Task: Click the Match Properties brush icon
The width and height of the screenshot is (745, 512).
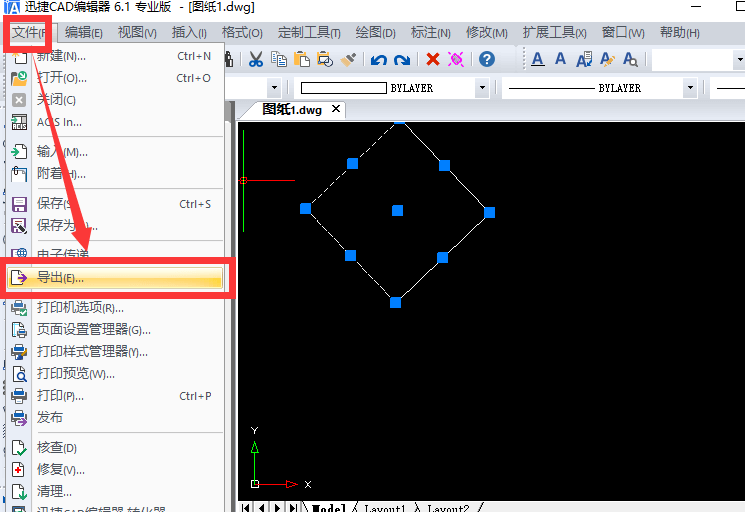Action: [x=348, y=59]
